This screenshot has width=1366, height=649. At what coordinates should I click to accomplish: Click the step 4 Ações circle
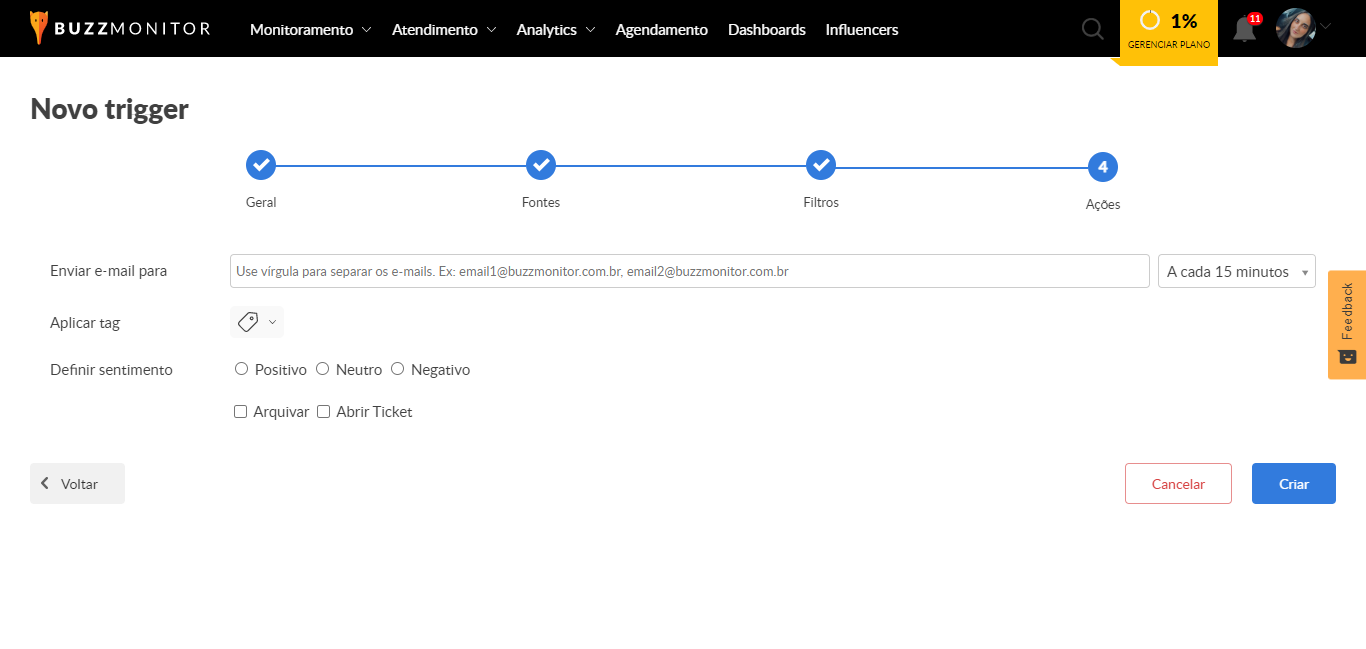click(1102, 167)
